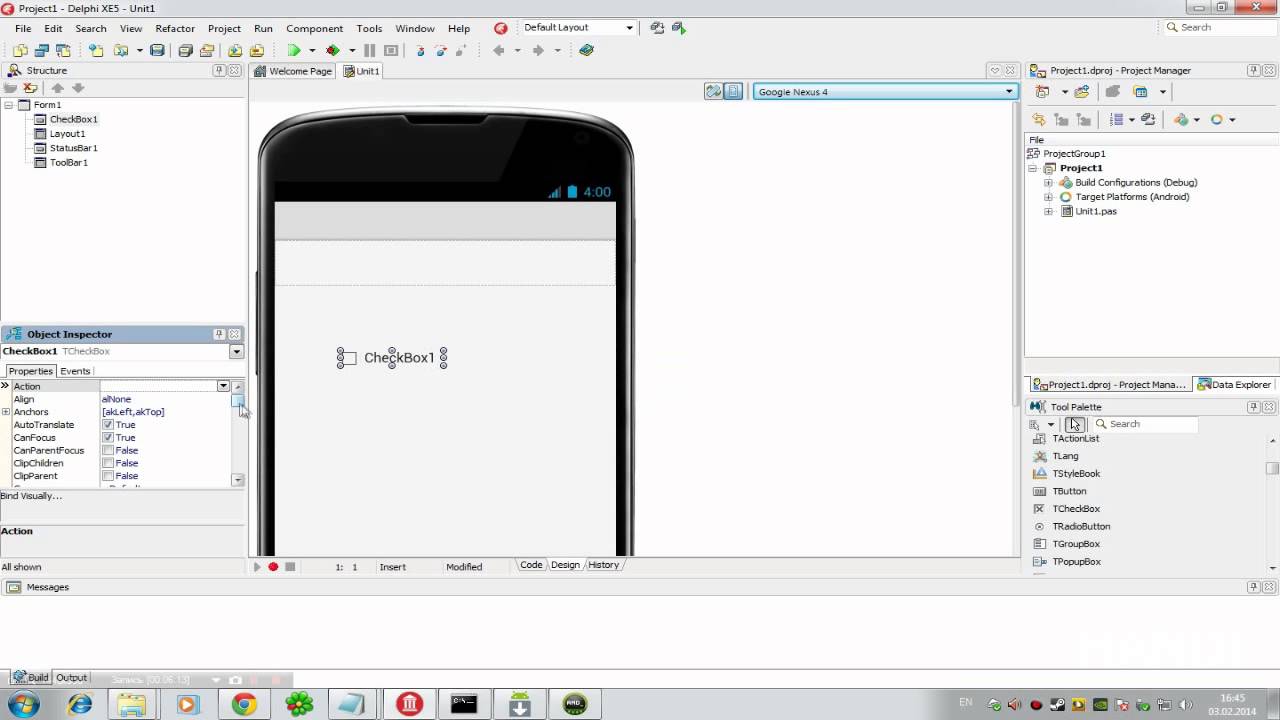The width and height of the screenshot is (1280, 720).
Task: Click the Tool Palette category filter icon
Action: pos(1035,424)
